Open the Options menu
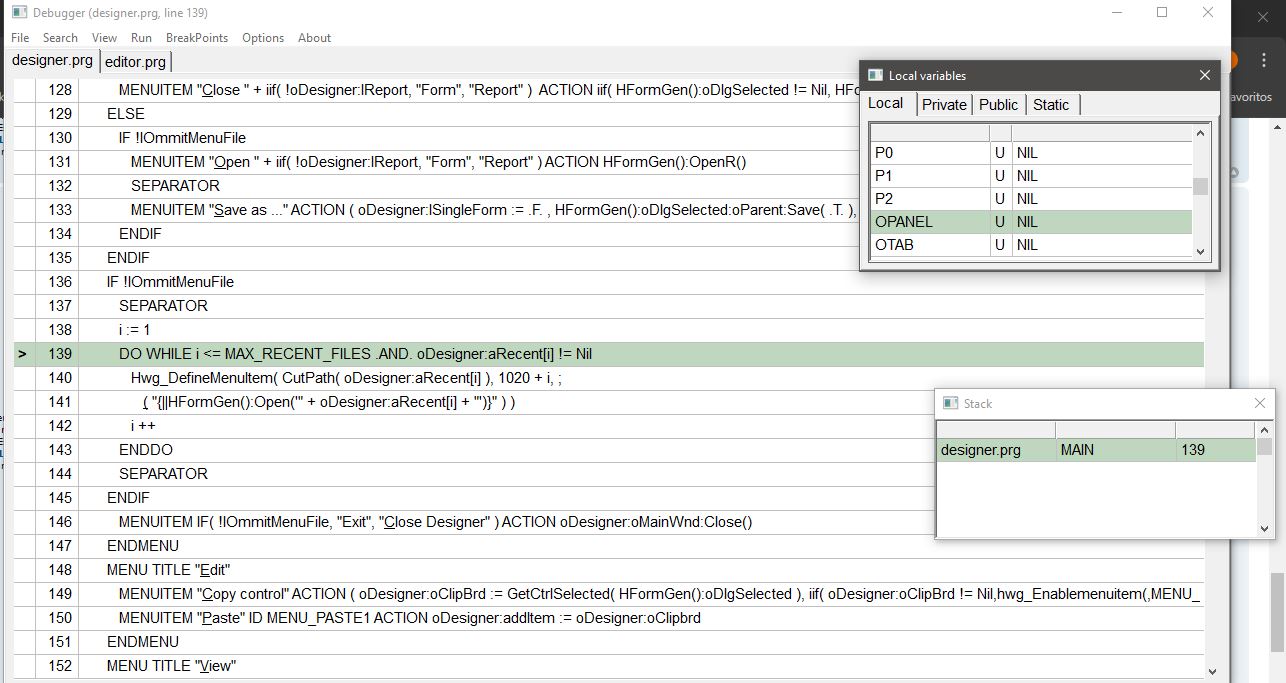The height and width of the screenshot is (683, 1286). click(x=263, y=38)
